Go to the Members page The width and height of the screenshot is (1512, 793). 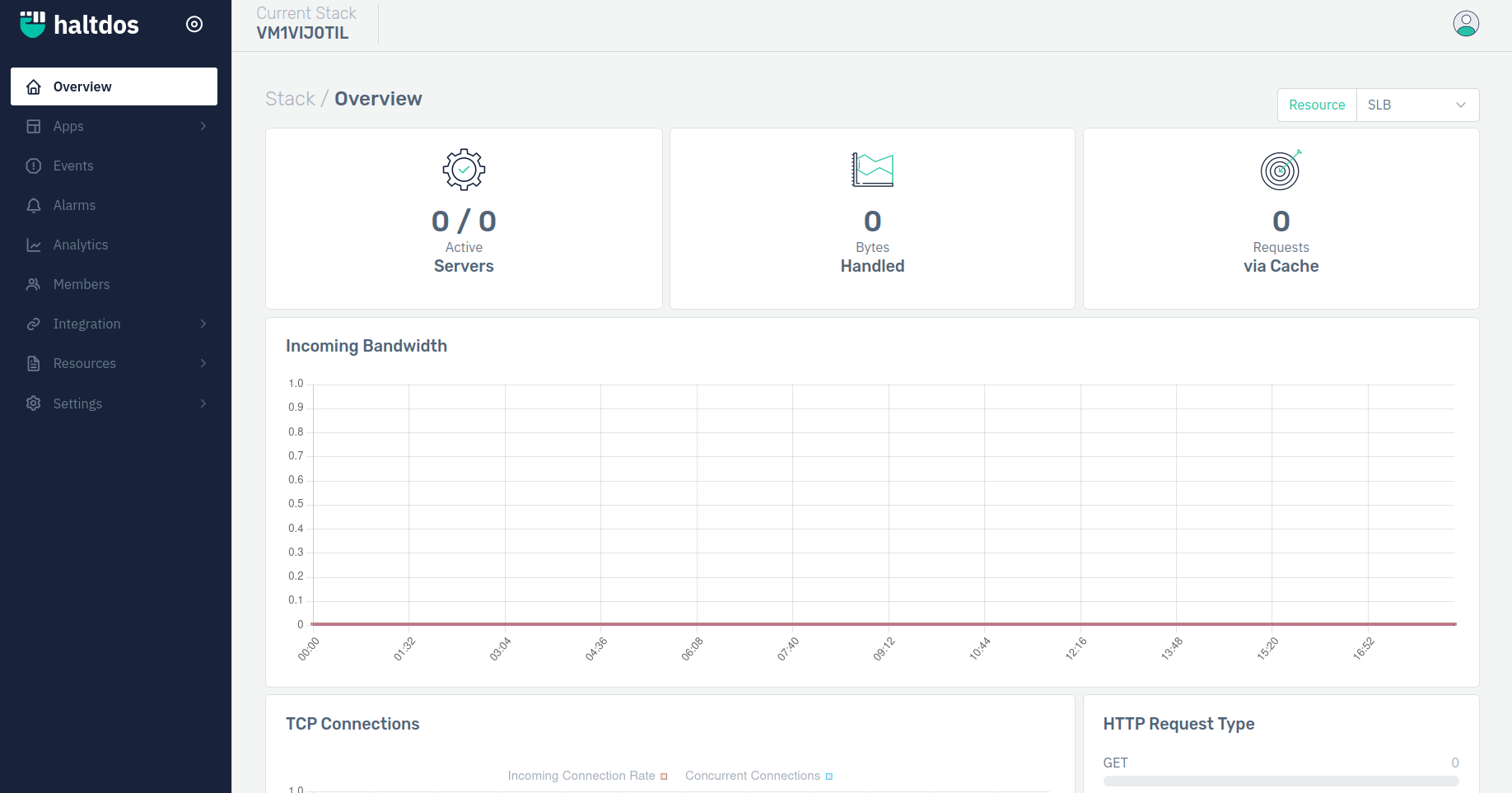(81, 284)
